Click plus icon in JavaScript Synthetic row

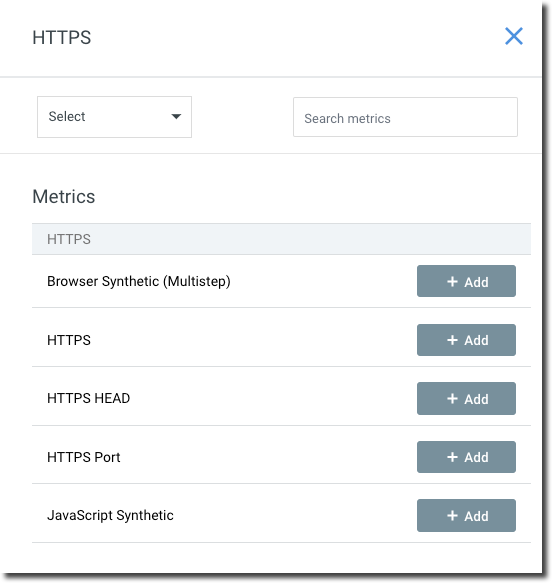[x=452, y=516]
